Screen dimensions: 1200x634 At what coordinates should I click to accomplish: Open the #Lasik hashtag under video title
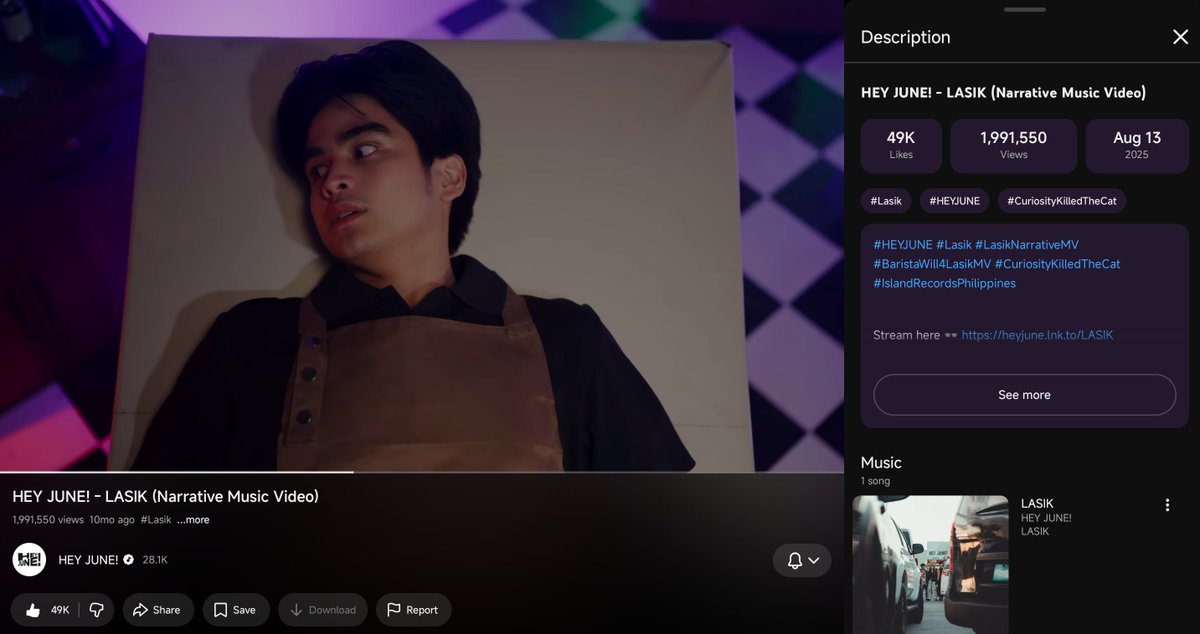click(156, 520)
